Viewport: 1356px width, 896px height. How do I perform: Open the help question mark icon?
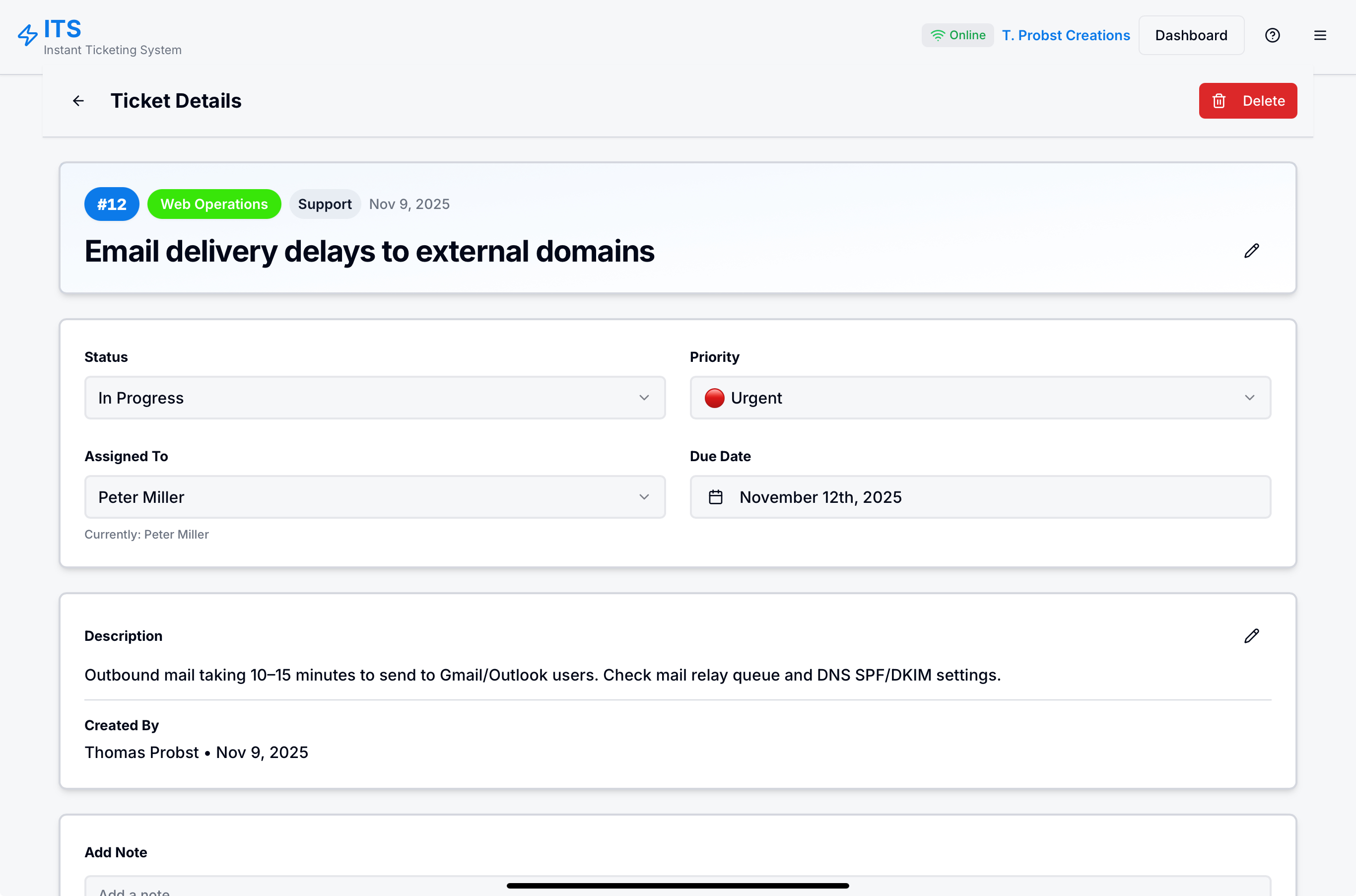(1272, 35)
